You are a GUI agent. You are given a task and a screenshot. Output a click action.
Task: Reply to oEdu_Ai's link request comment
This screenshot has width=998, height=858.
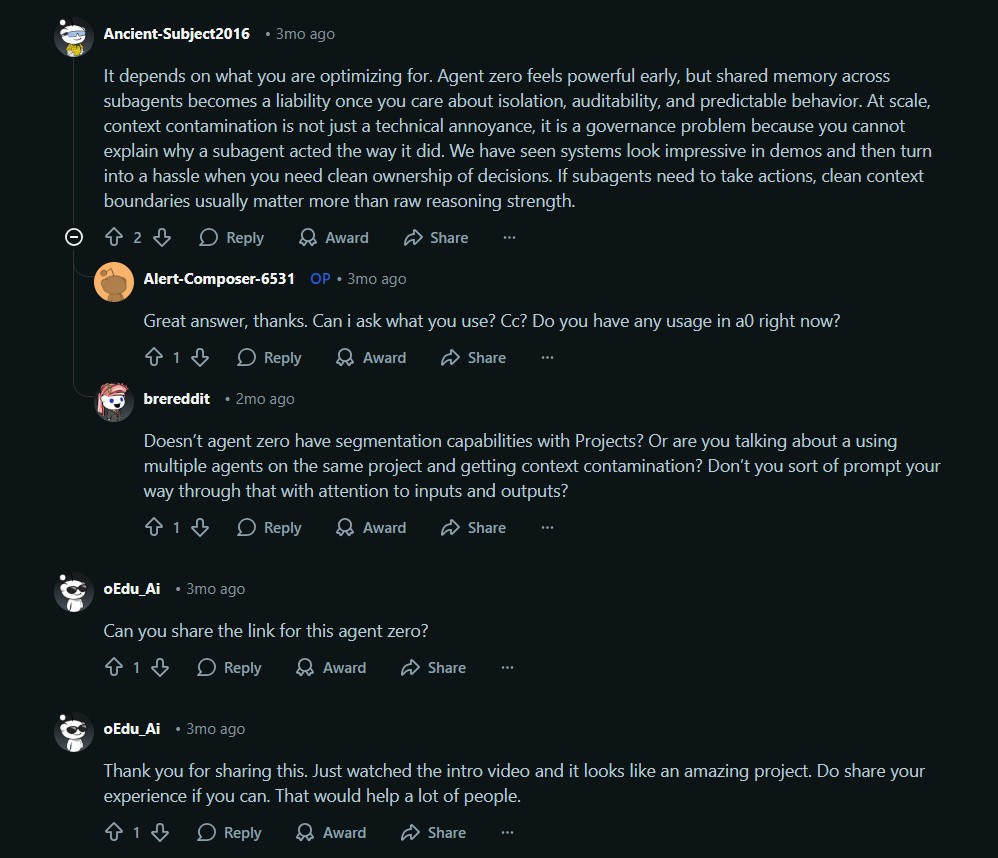tap(229, 668)
